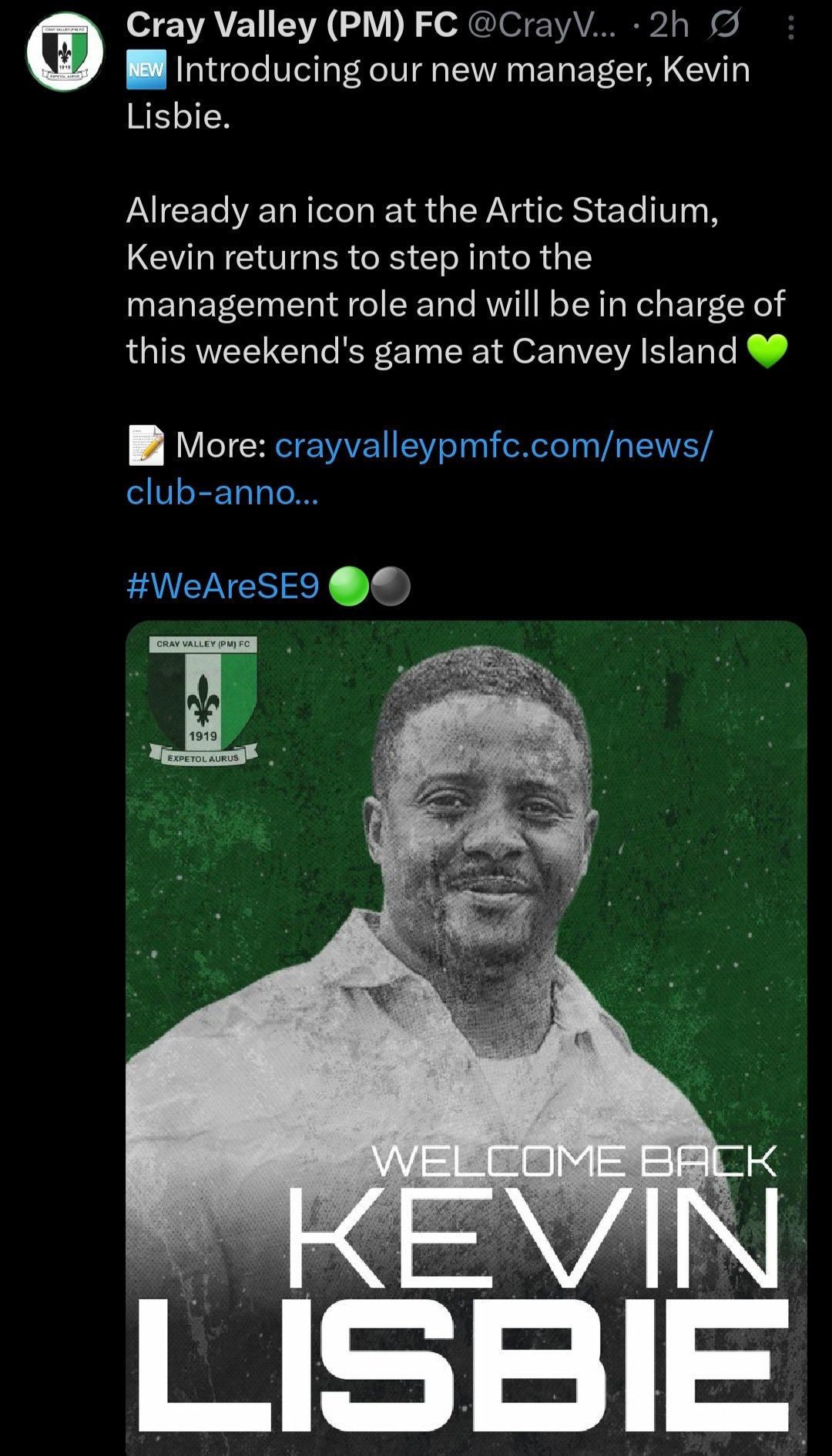The width and height of the screenshot is (832, 1456).
Task: Tap the memo pencil emoji beside More
Action: (146, 446)
